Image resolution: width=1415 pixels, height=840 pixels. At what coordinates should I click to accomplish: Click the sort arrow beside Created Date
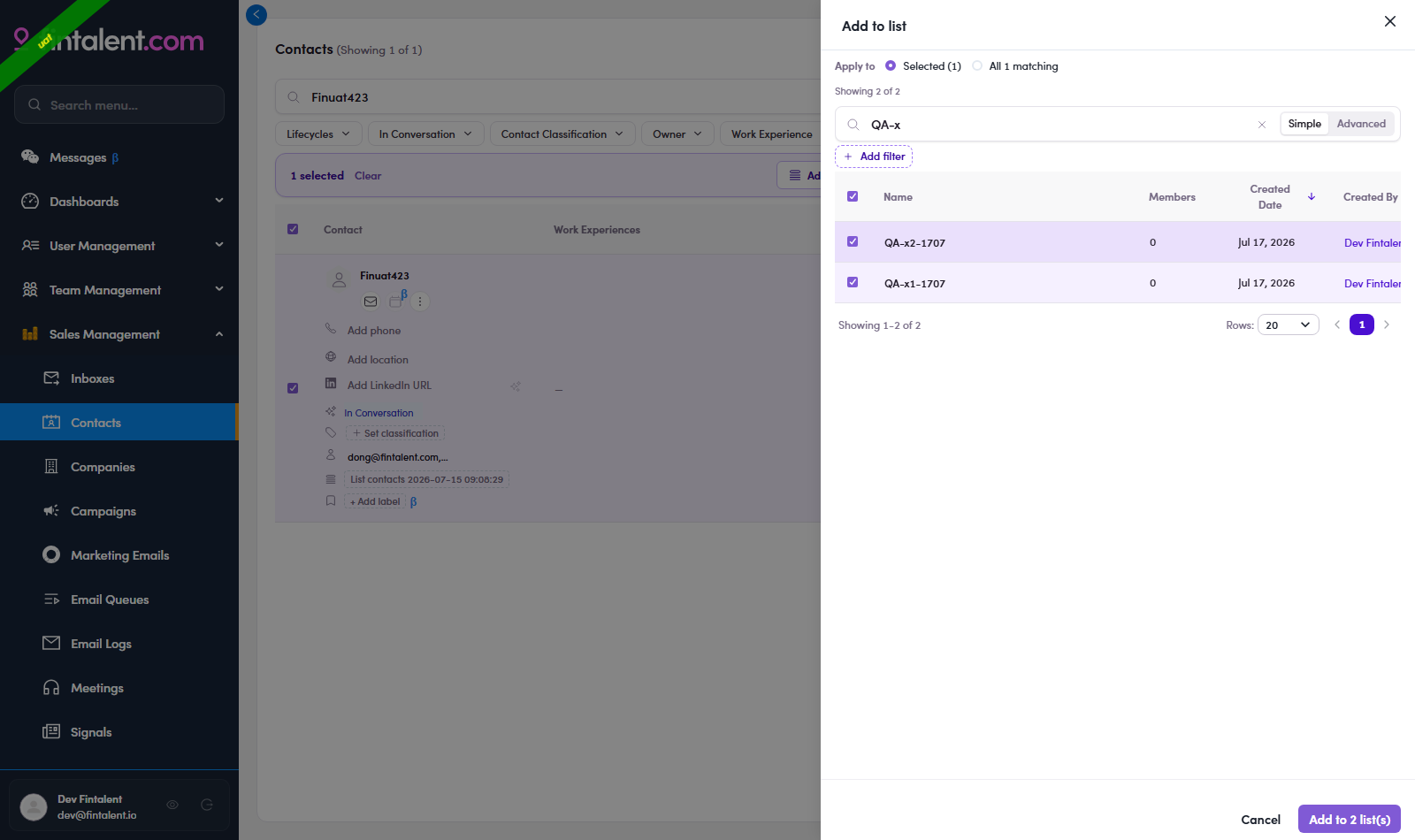click(x=1312, y=196)
